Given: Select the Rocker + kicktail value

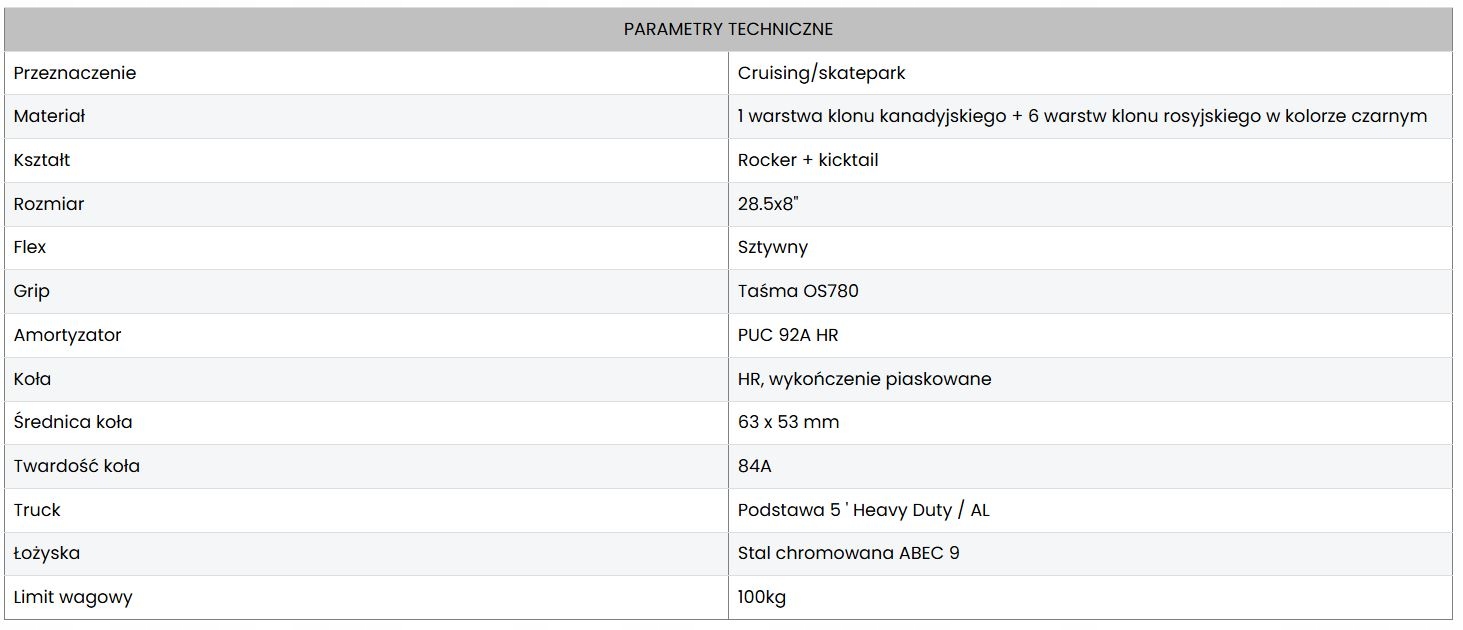Looking at the screenshot, I should click(808, 160).
